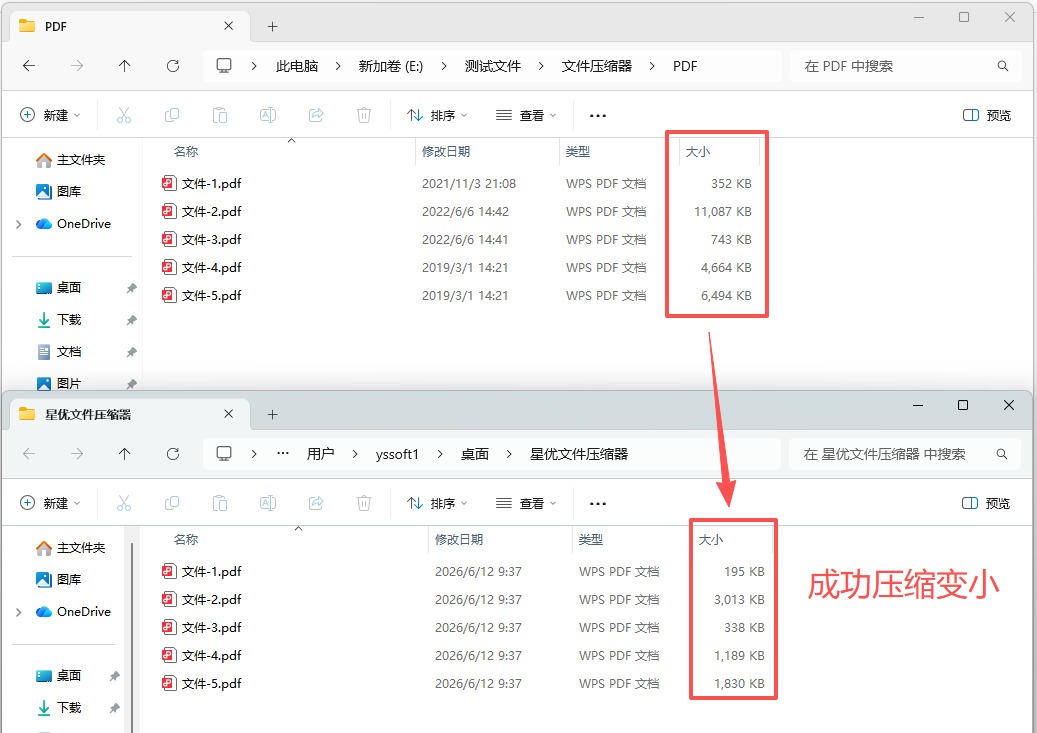Open the 查看 view dropdown in the 星优文件压缩器 window
This screenshot has height=733, width=1037.
(526, 503)
